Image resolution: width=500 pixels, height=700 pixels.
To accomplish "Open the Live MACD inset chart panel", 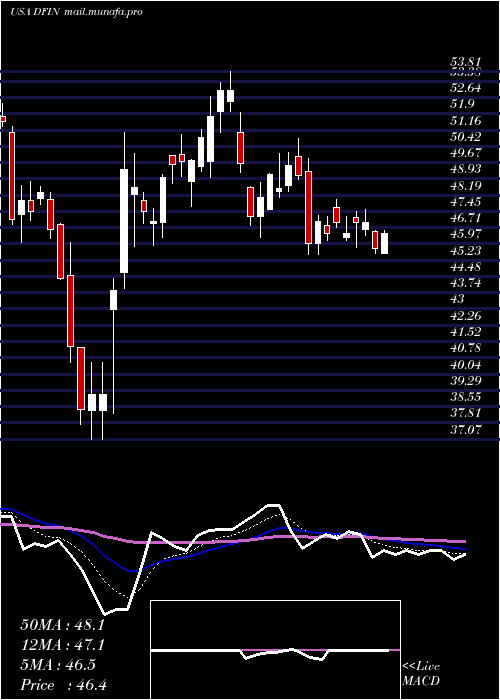I will [x=275, y=650].
